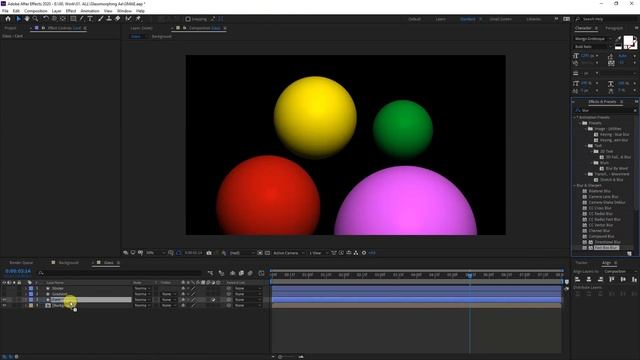640x360 pixels.
Task: Select the Small Screen workspace
Action: [500, 19]
